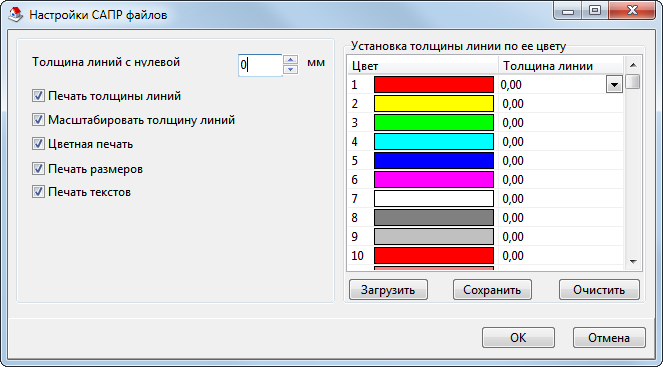Click thickness value 0,00 for color 9

click(513, 237)
